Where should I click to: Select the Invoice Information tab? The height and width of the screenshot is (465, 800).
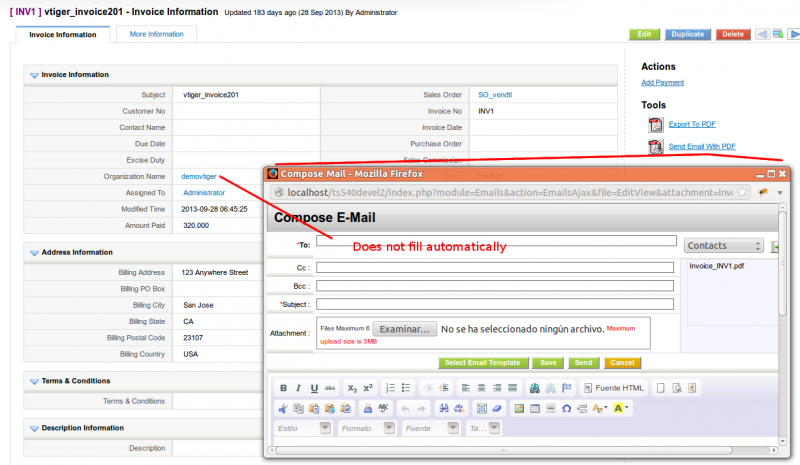coord(62,34)
